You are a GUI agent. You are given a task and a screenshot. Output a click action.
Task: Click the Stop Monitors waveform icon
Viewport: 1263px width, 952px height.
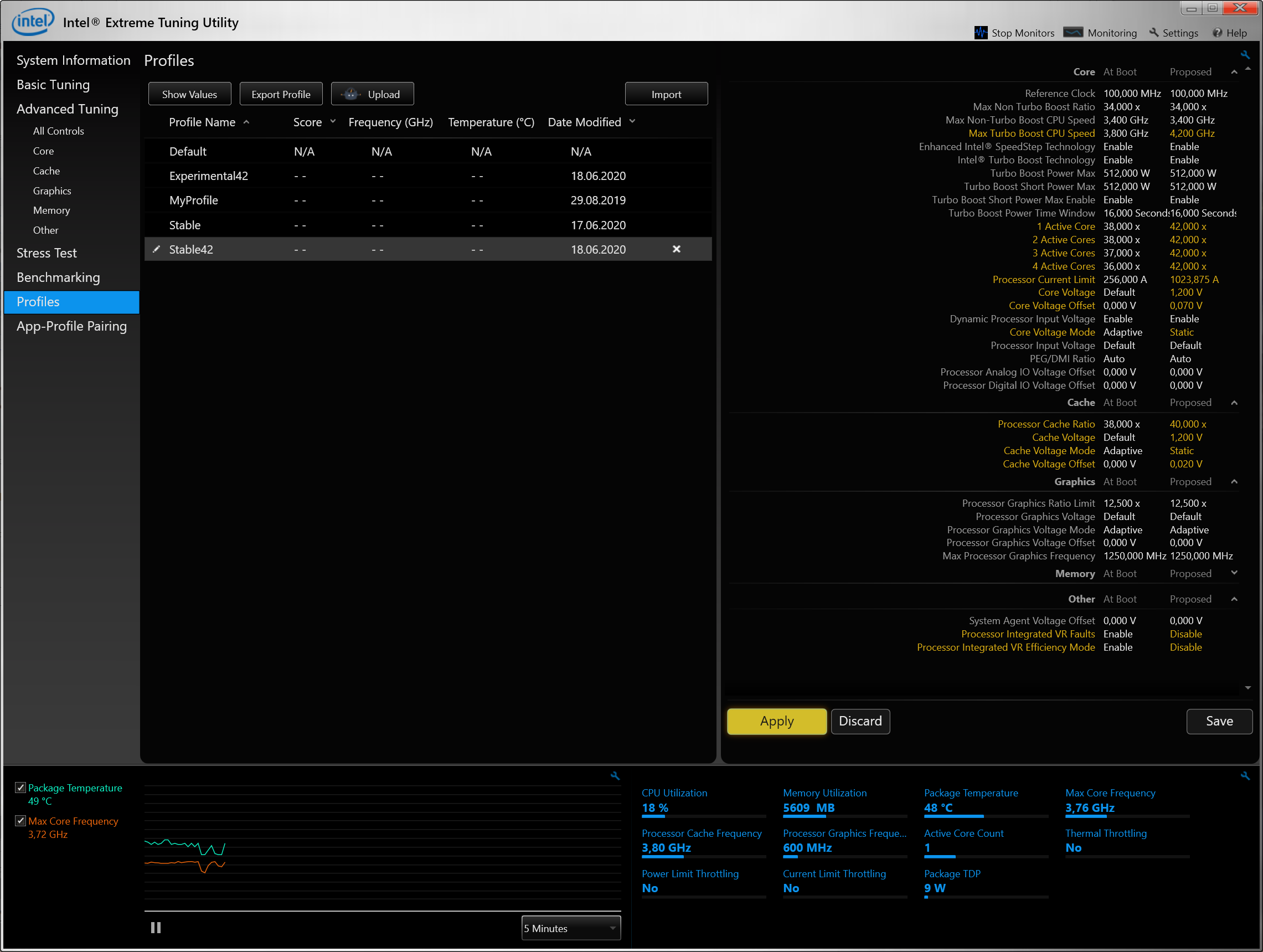(x=981, y=33)
